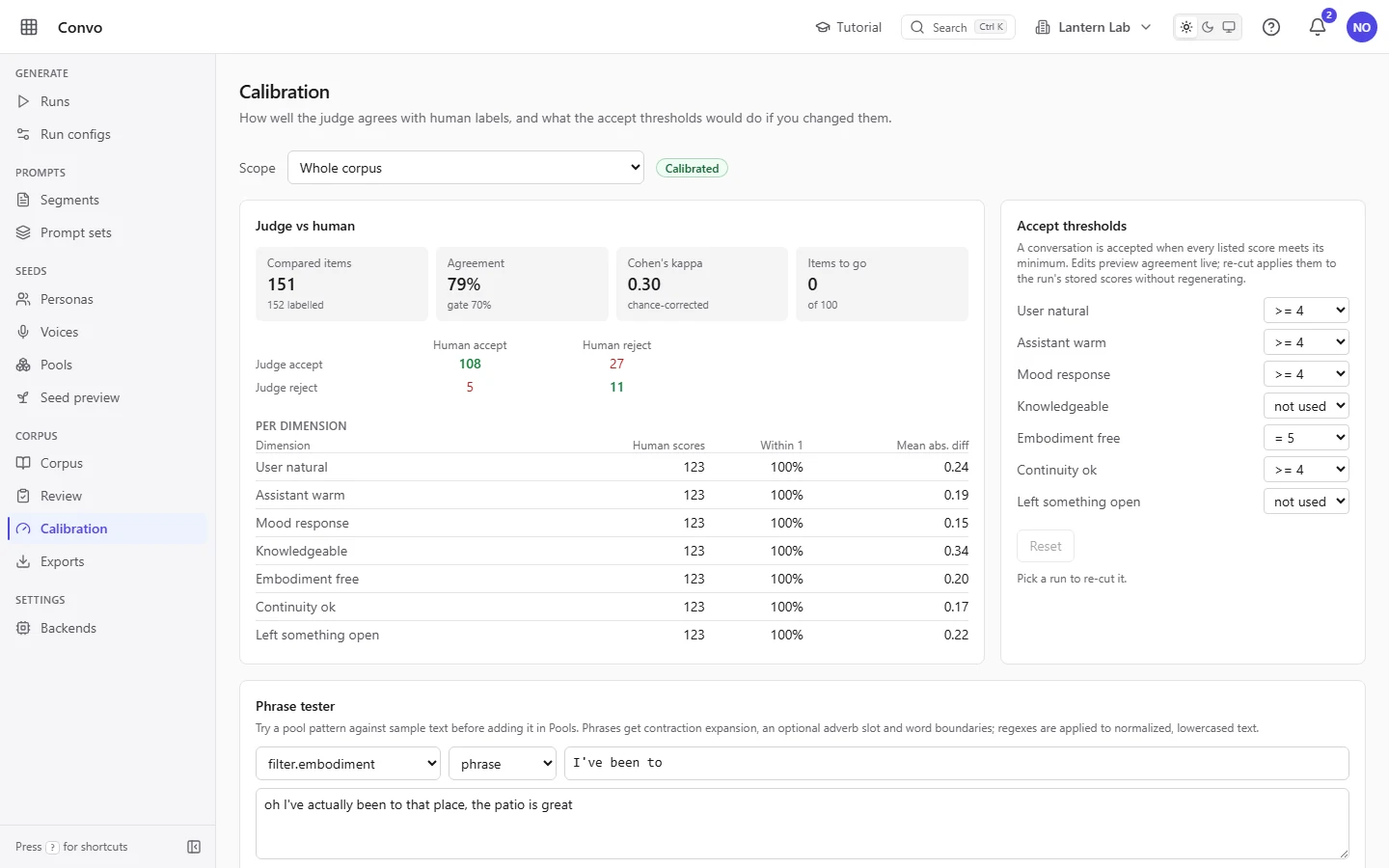Switch to system theme monitor icon
The image size is (1389, 868).
click(1229, 27)
